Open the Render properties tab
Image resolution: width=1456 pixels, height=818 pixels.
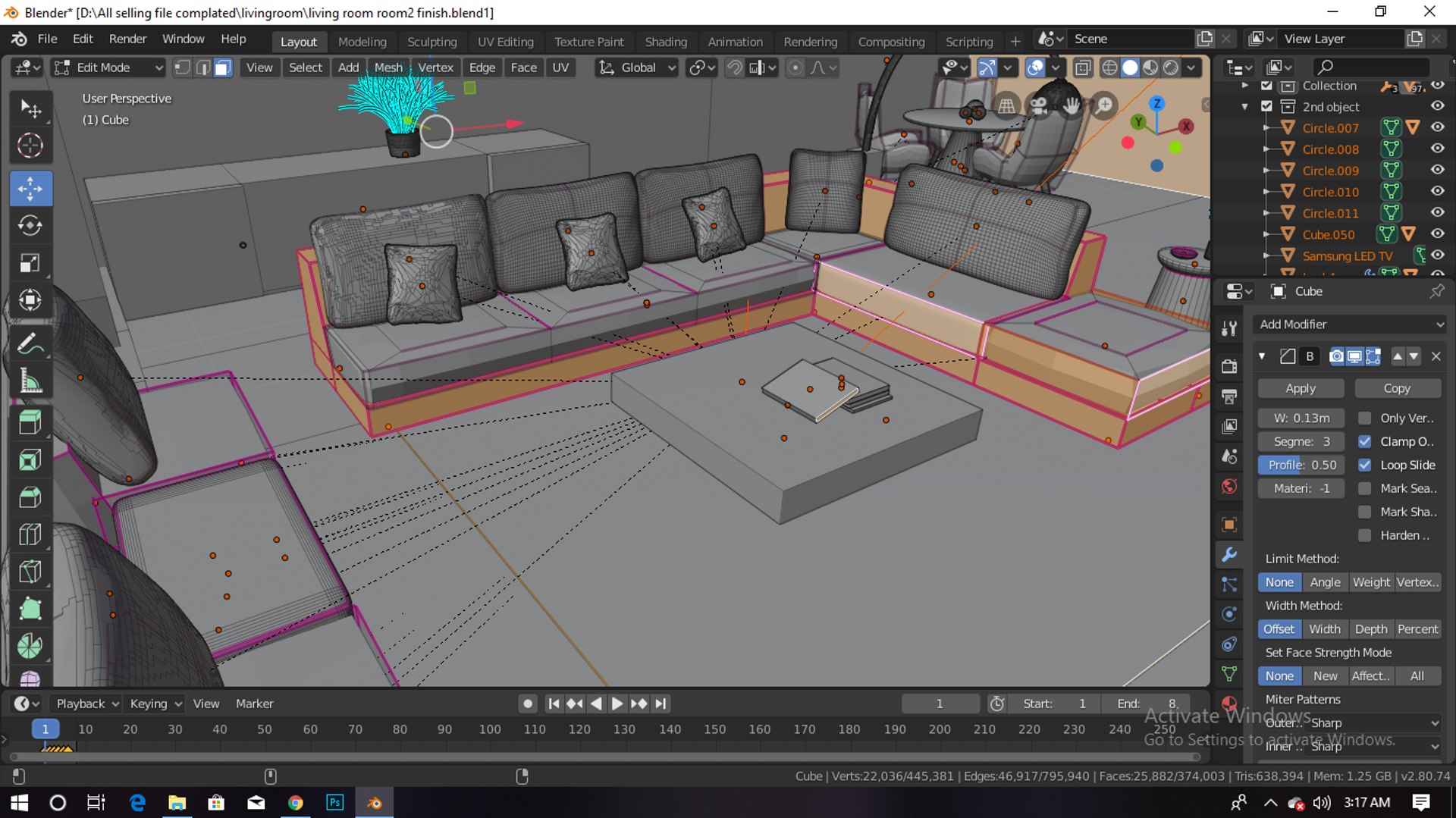tap(1229, 366)
